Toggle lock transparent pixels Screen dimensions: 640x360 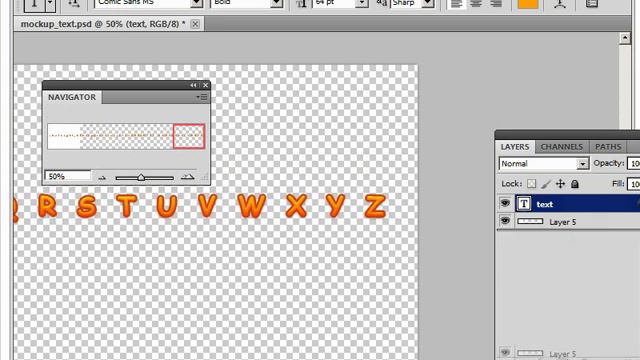point(531,184)
